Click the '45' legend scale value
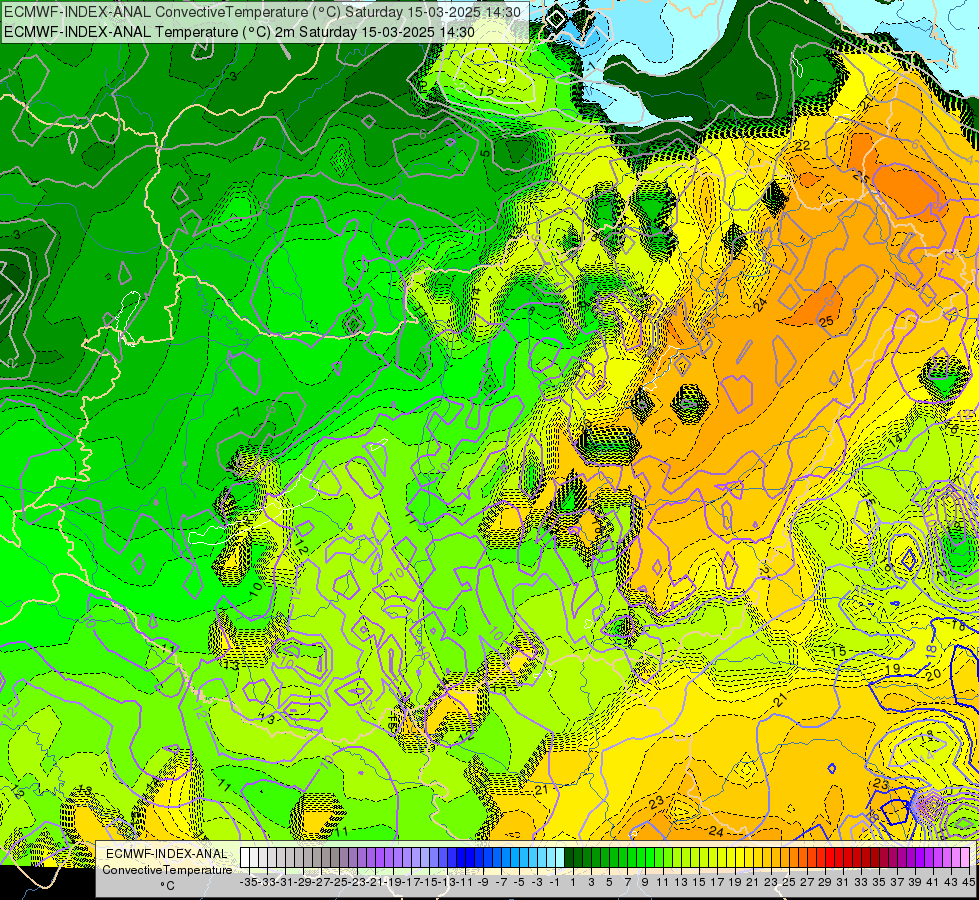Screen dimensions: 979x900 coord(968,883)
